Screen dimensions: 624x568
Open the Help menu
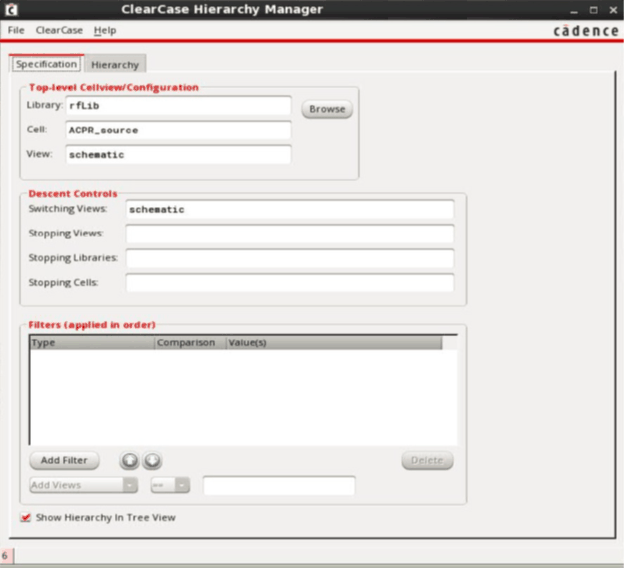[x=105, y=30]
